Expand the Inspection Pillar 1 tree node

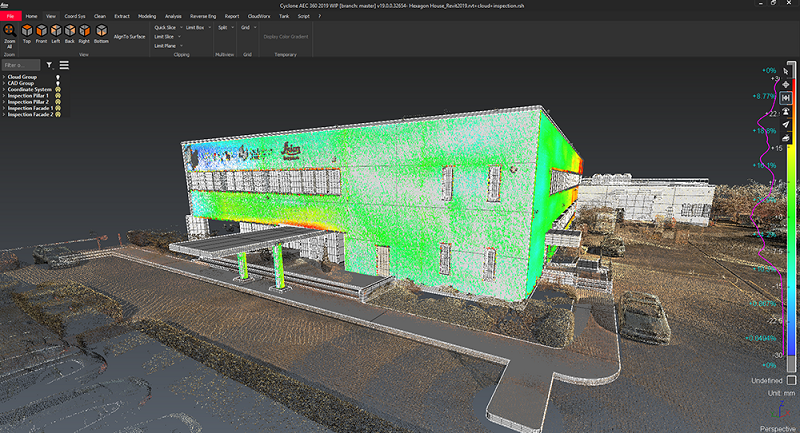(4, 96)
